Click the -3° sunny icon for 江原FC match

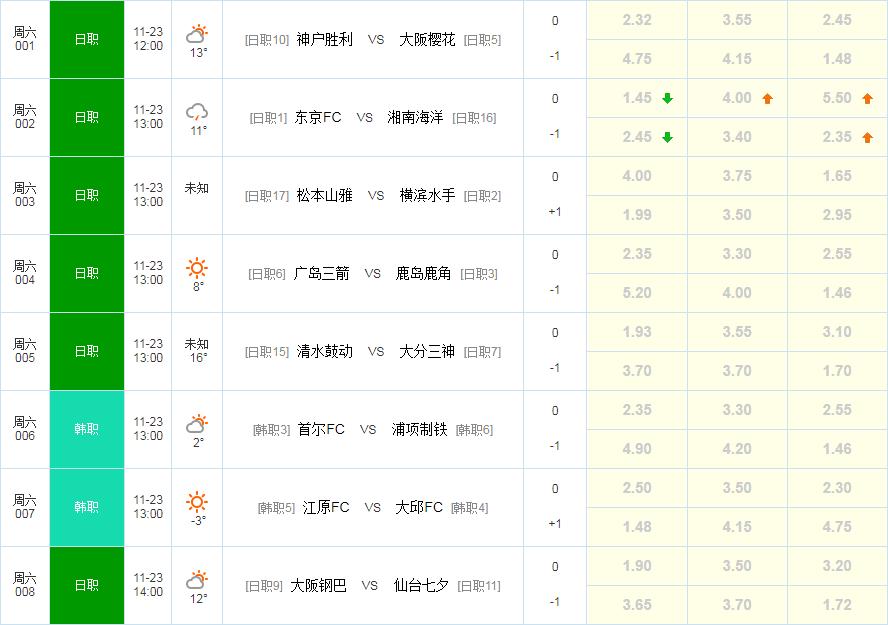point(196,502)
